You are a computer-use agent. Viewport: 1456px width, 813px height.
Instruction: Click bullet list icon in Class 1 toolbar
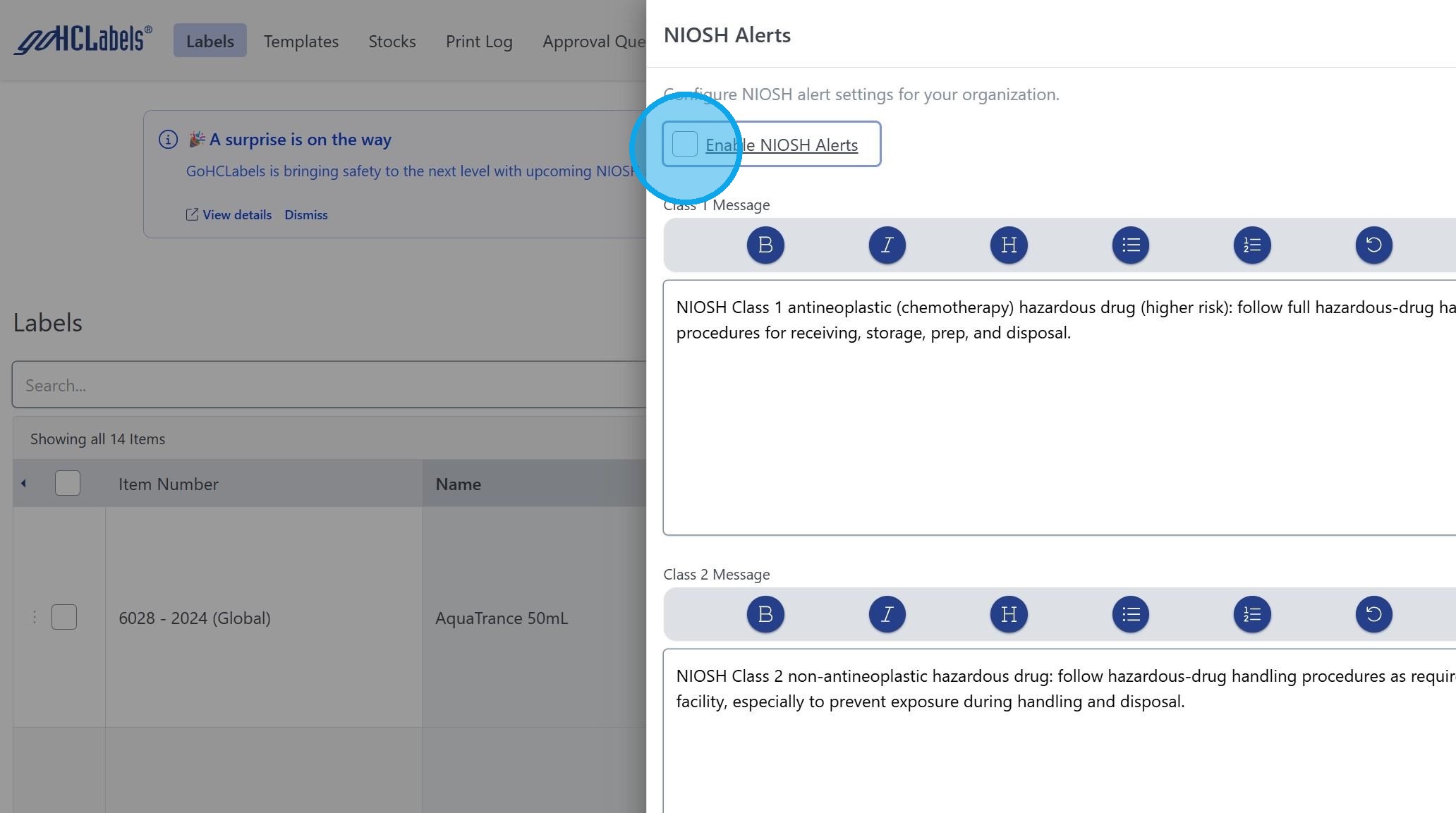(1130, 245)
